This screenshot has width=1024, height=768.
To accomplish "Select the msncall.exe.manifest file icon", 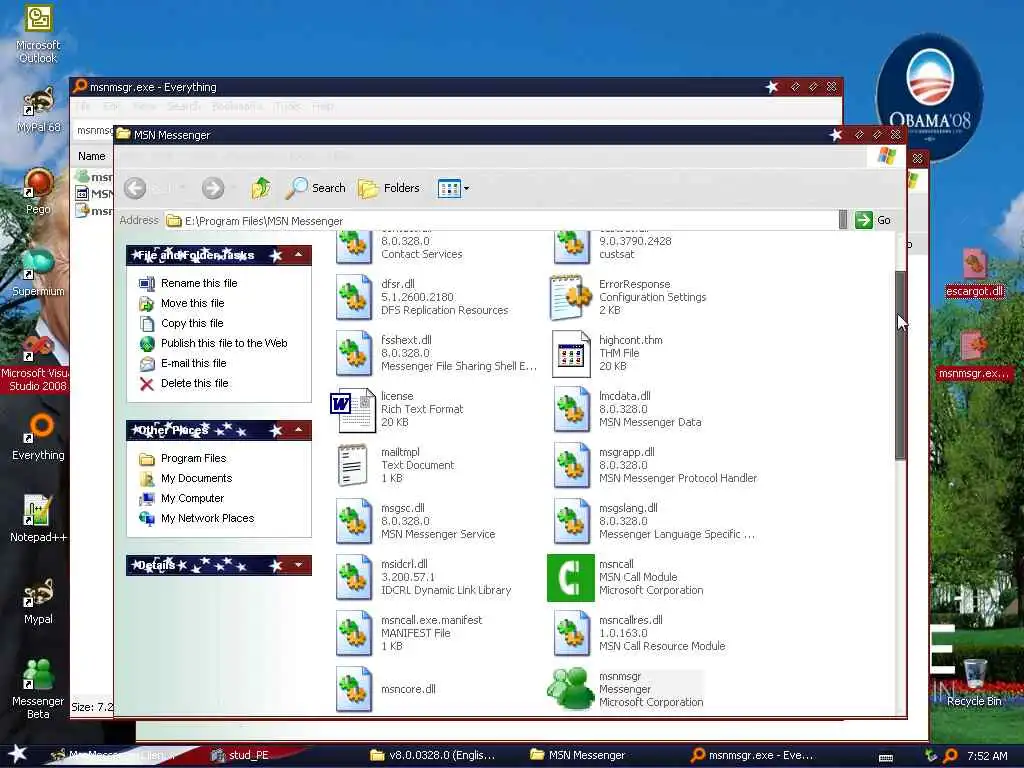I will [x=354, y=633].
